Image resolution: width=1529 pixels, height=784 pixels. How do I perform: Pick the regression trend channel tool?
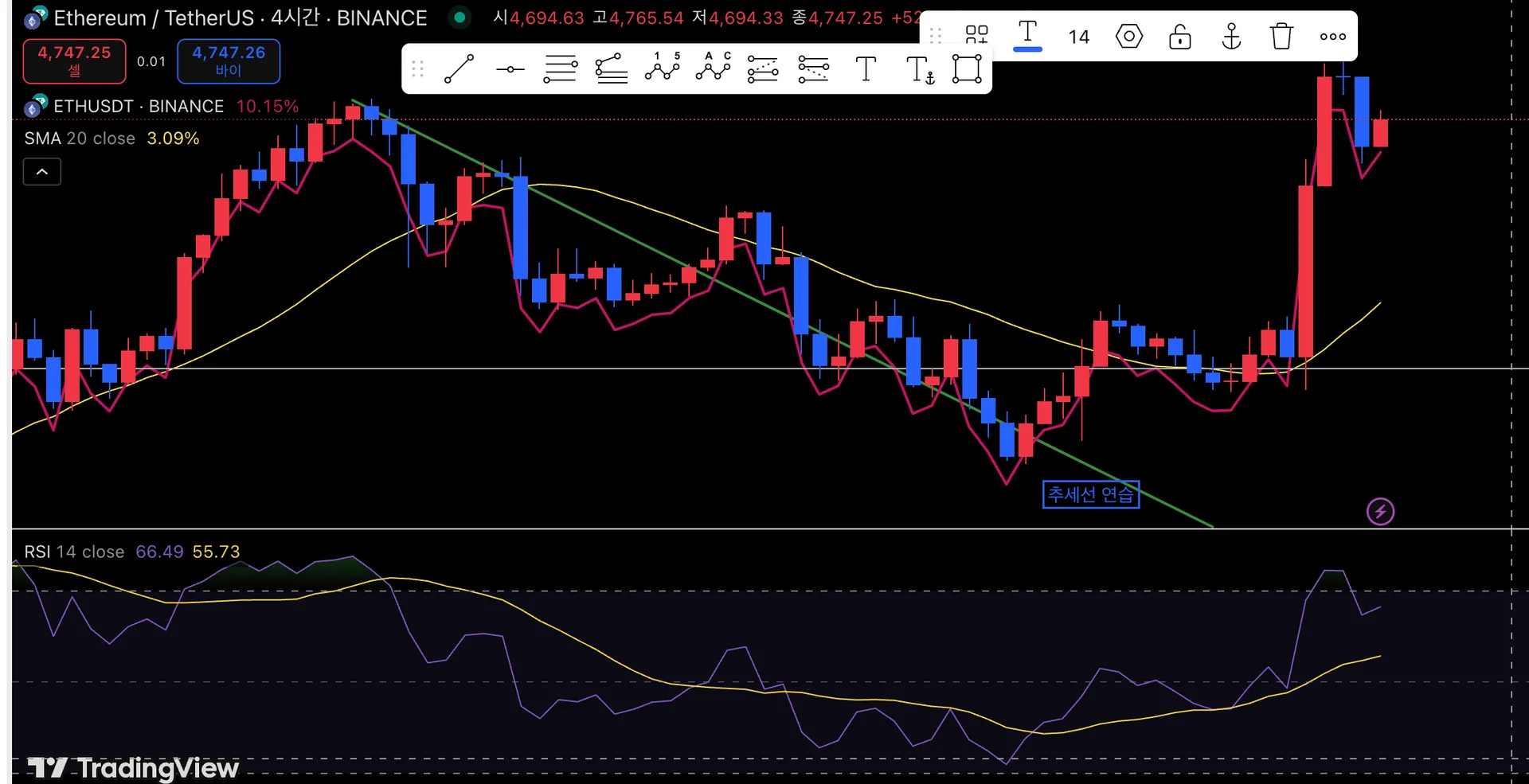coord(611,69)
